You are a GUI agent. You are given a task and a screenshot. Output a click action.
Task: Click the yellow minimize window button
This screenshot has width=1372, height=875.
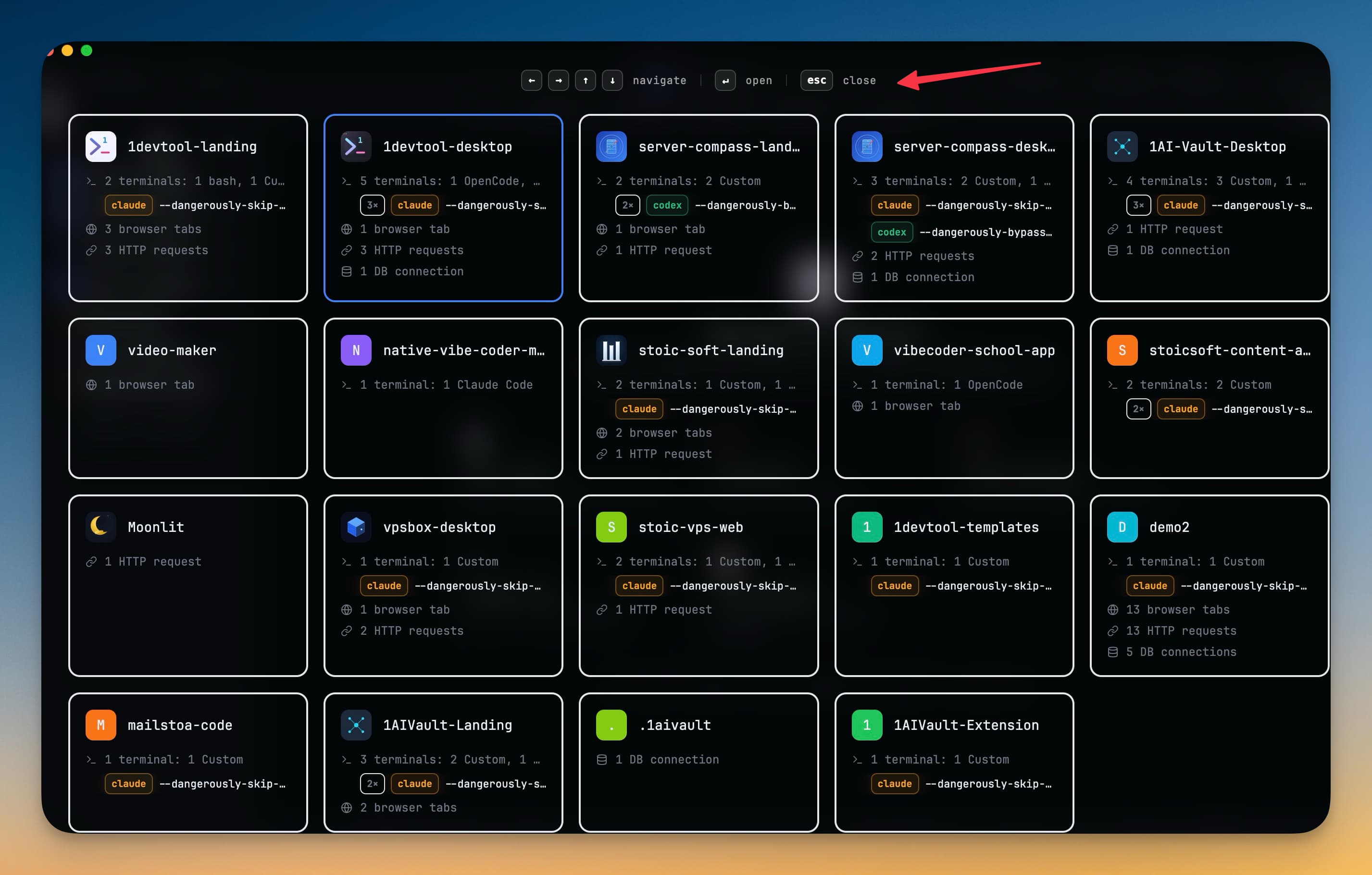(x=67, y=51)
